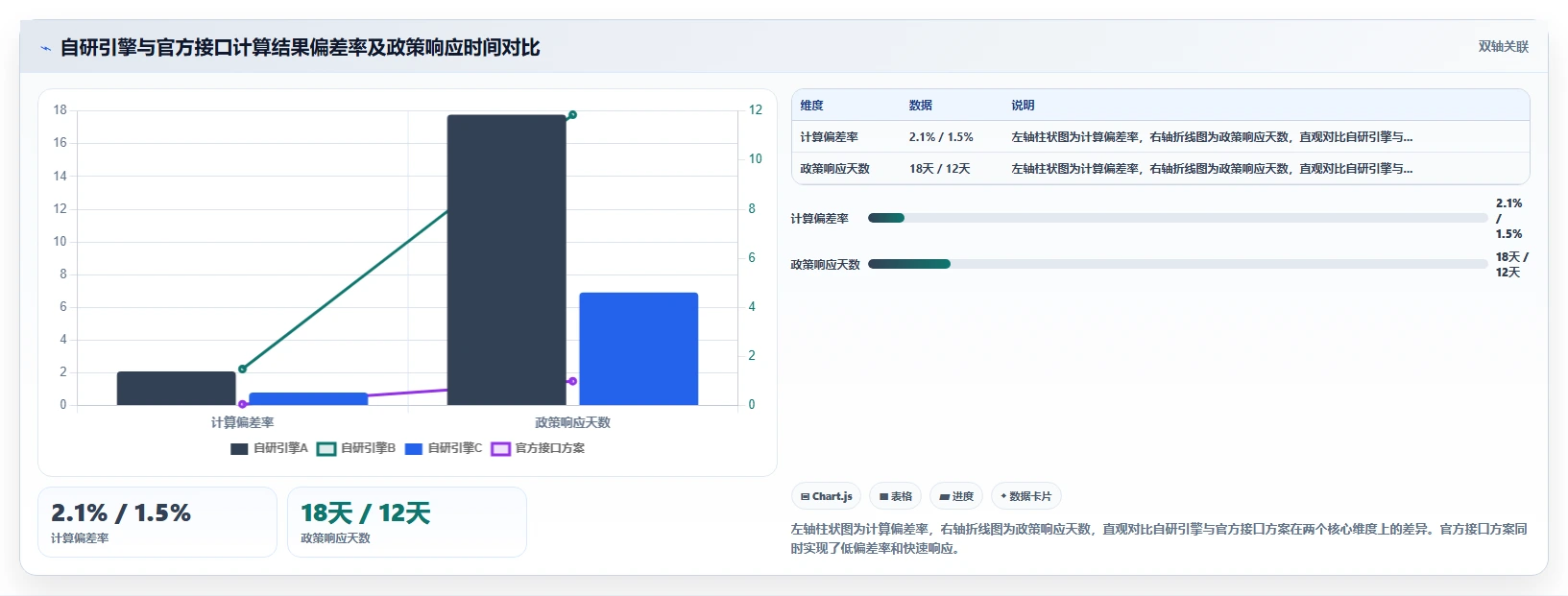Click the 表格 tag

click(895, 496)
